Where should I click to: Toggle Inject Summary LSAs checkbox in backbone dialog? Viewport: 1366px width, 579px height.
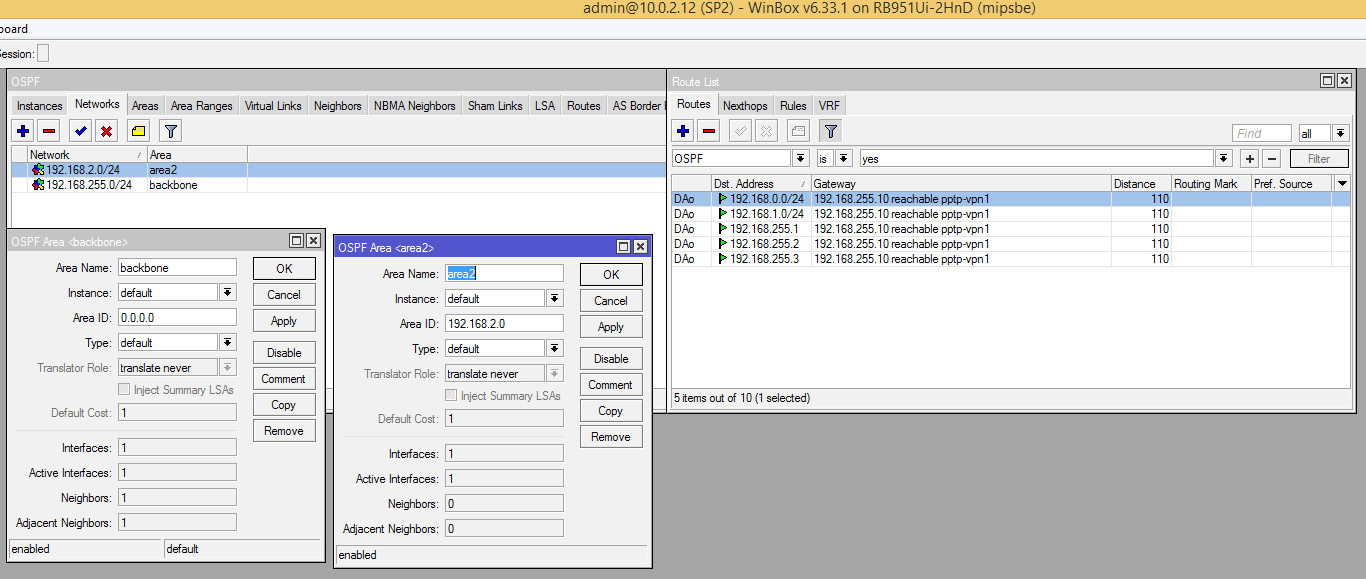pyautogui.click(x=125, y=390)
